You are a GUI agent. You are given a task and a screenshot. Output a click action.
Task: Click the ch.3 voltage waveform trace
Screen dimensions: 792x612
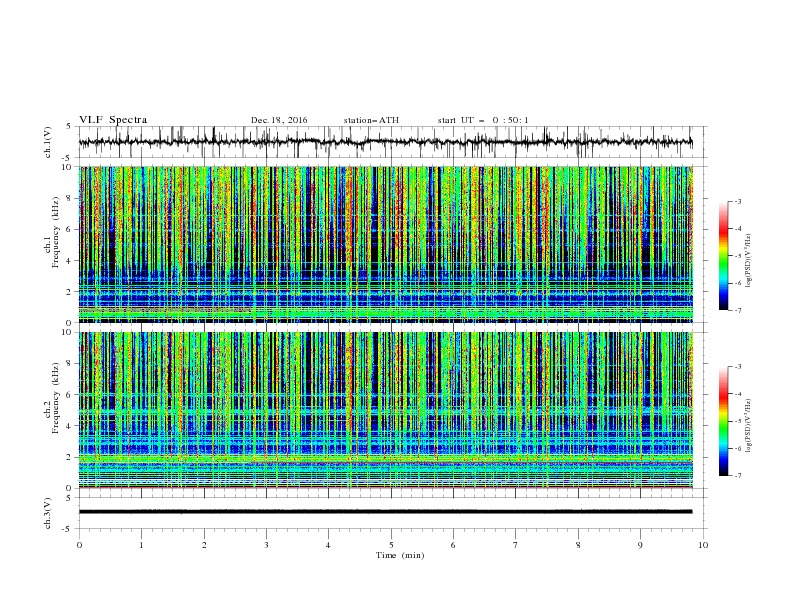tap(385, 512)
